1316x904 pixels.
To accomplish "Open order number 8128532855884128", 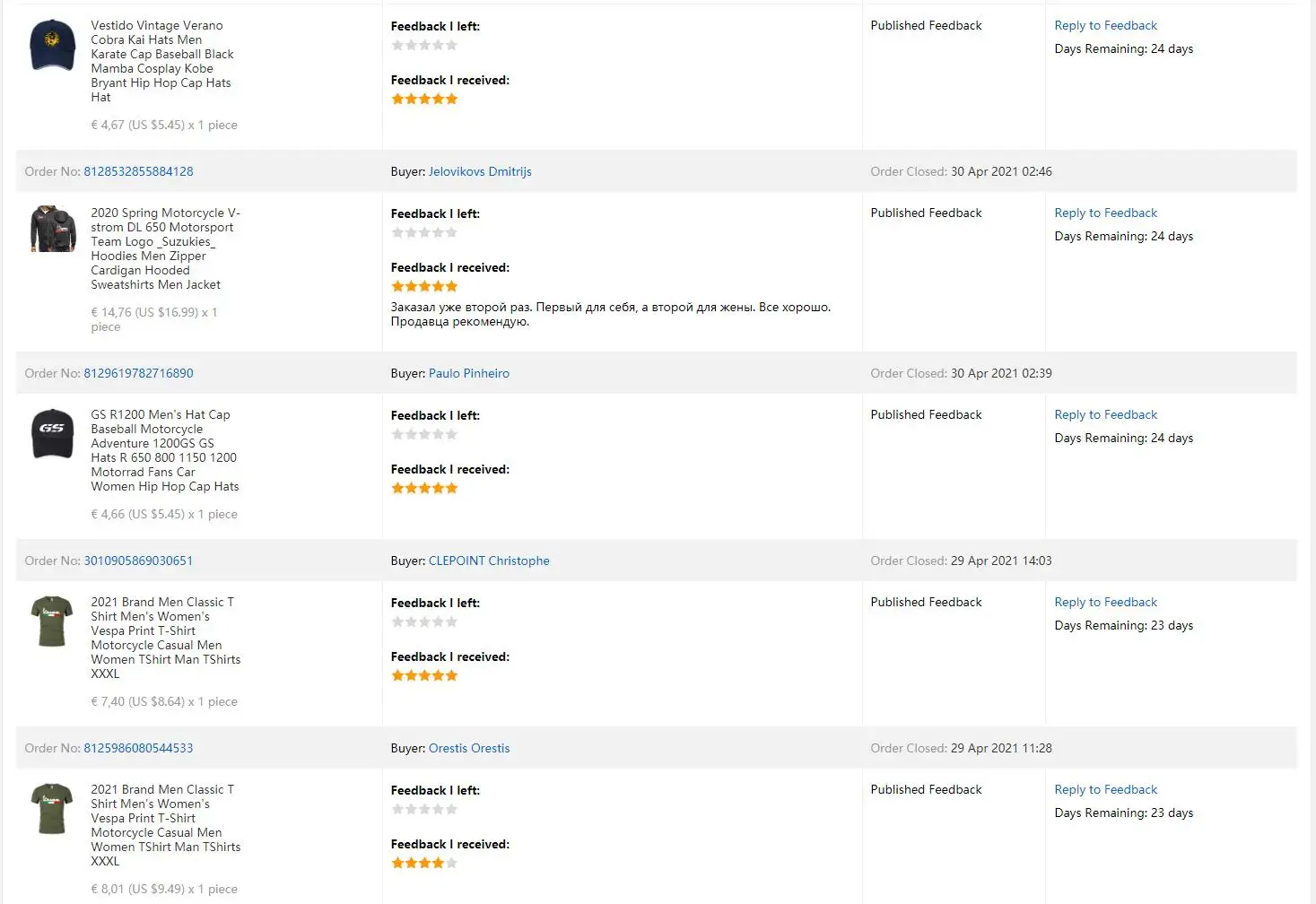I will point(138,171).
